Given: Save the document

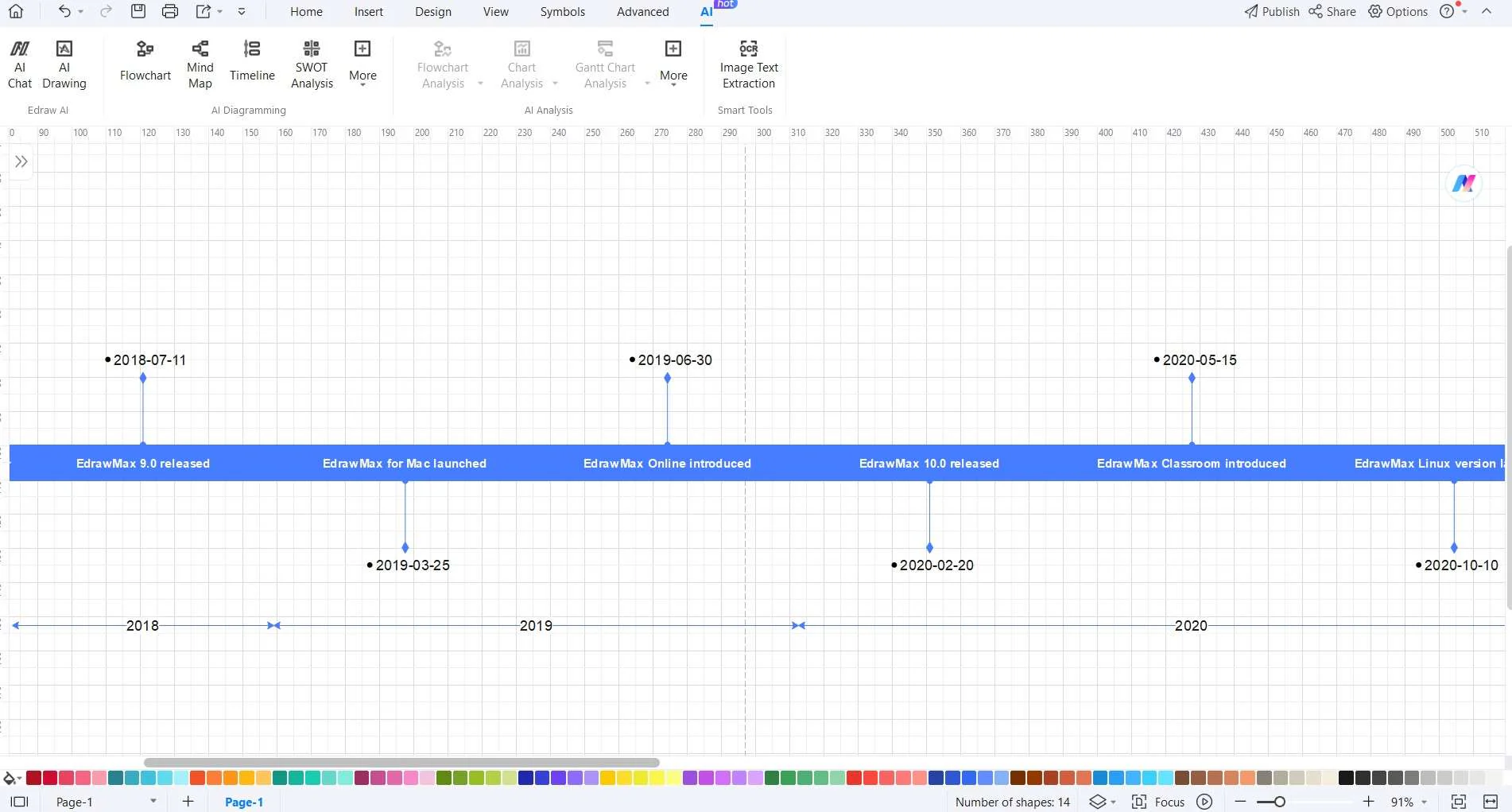Looking at the screenshot, I should 138,11.
